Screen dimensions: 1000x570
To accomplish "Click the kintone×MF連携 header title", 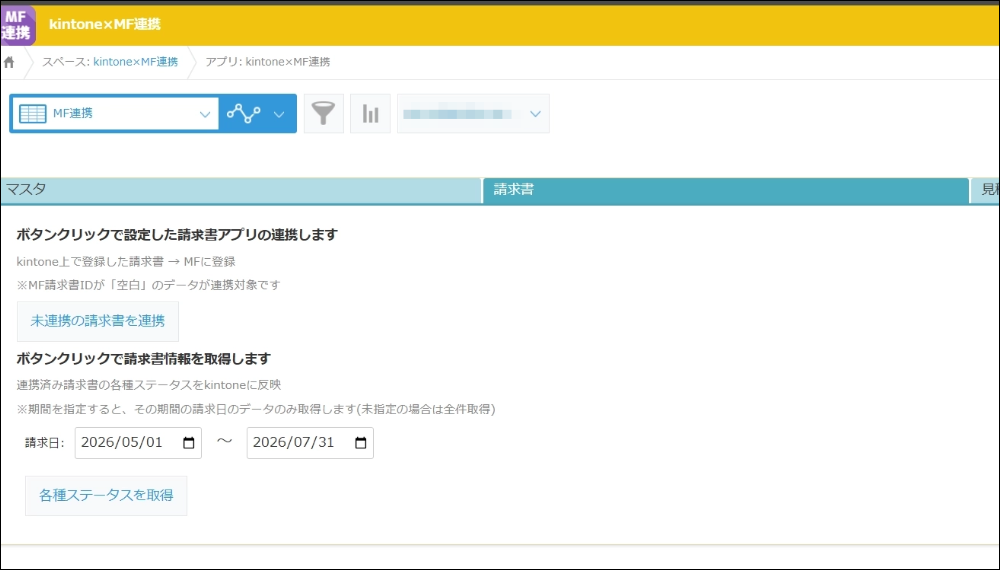I will tap(105, 24).
